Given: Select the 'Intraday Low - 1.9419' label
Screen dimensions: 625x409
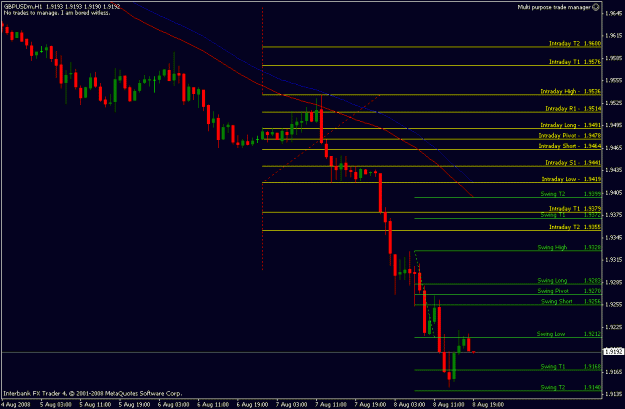Looking at the screenshot, I should (x=571, y=179).
